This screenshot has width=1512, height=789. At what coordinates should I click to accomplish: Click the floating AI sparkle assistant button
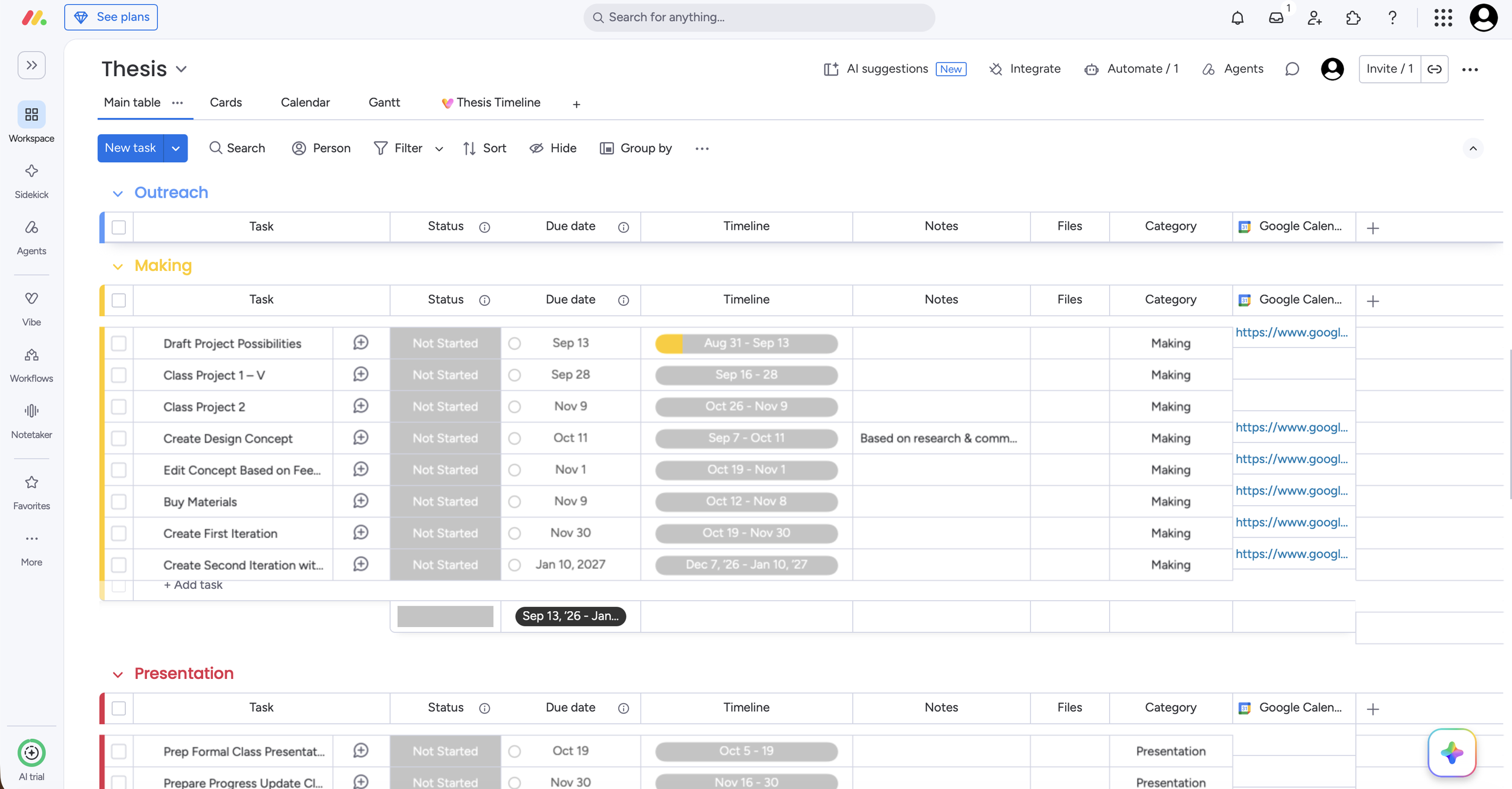(1452, 753)
